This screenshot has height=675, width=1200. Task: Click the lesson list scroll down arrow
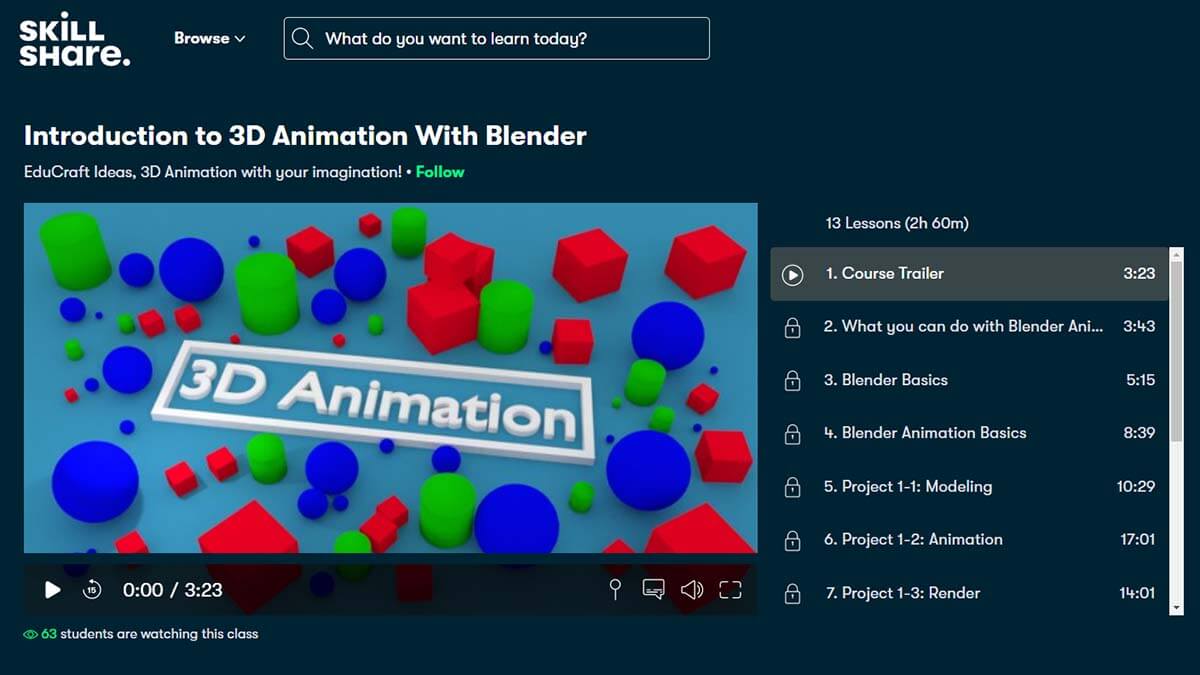[1176, 607]
